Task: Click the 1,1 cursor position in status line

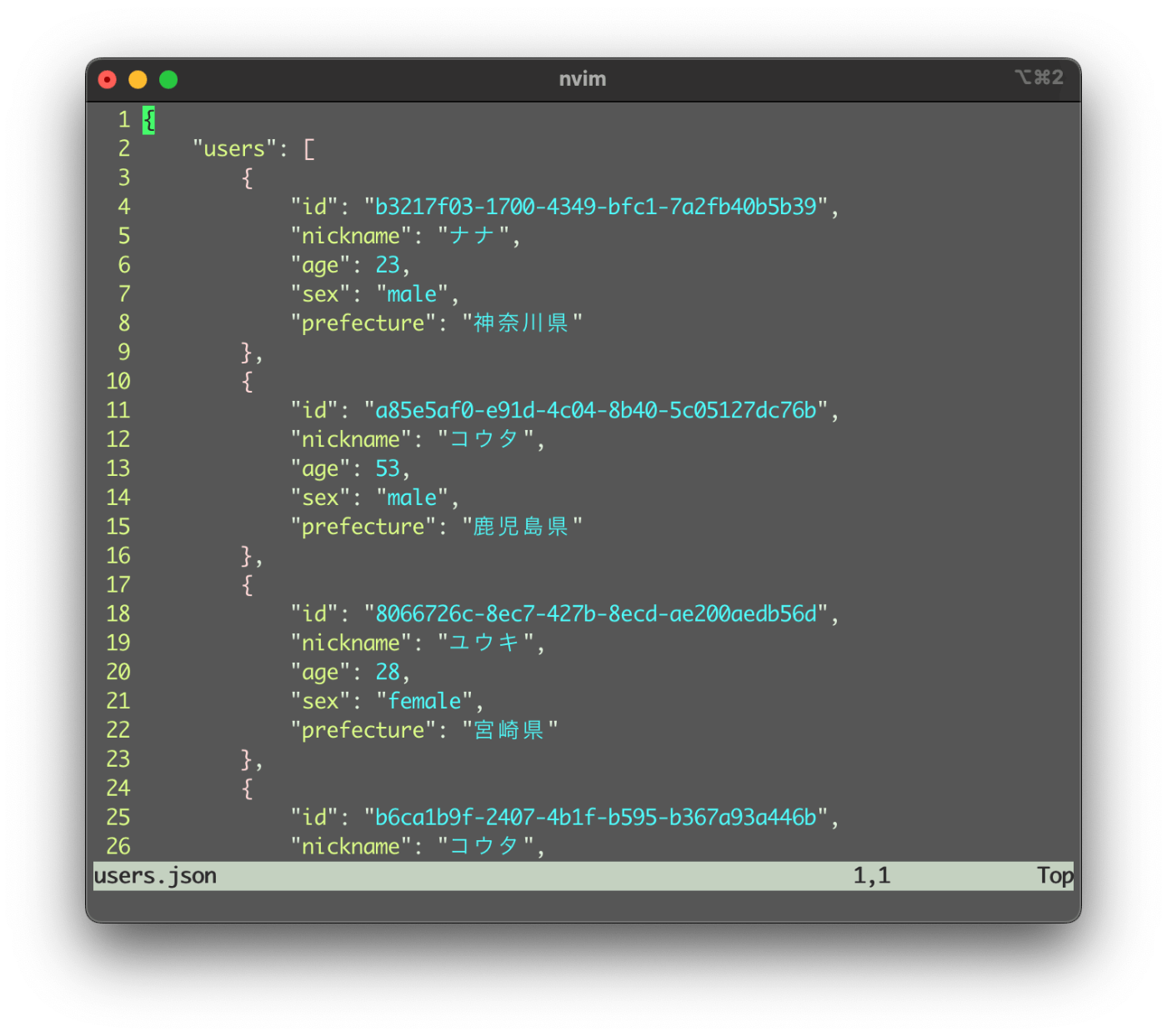Action: [872, 876]
